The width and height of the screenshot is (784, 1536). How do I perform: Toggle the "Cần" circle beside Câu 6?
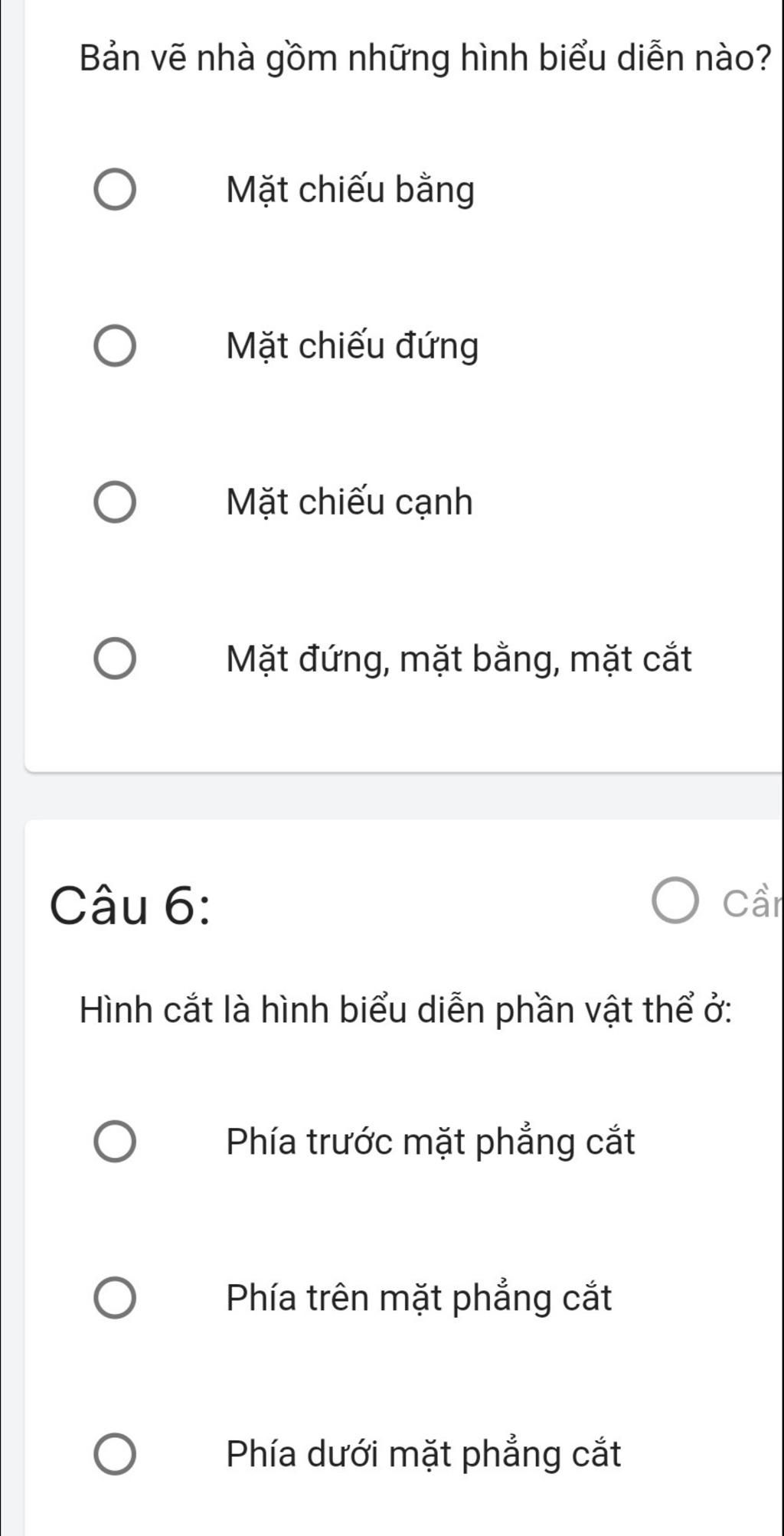(675, 903)
